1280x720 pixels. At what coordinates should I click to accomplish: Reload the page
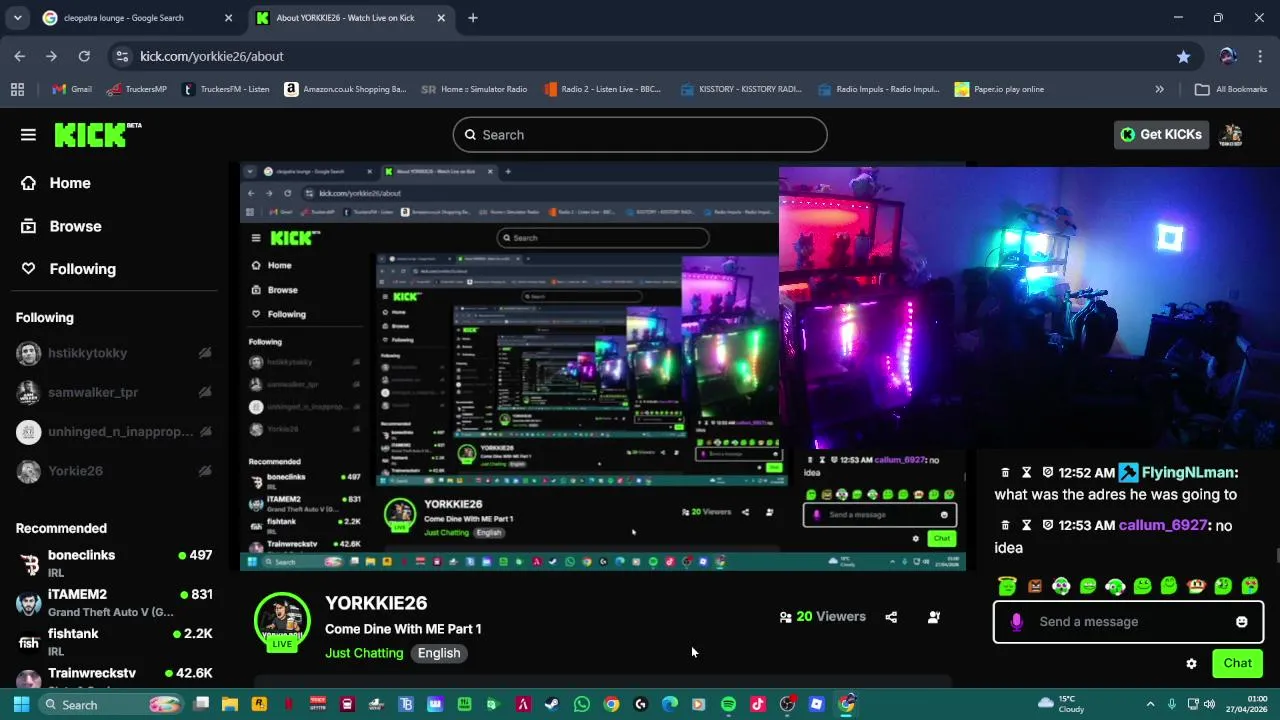click(x=84, y=56)
